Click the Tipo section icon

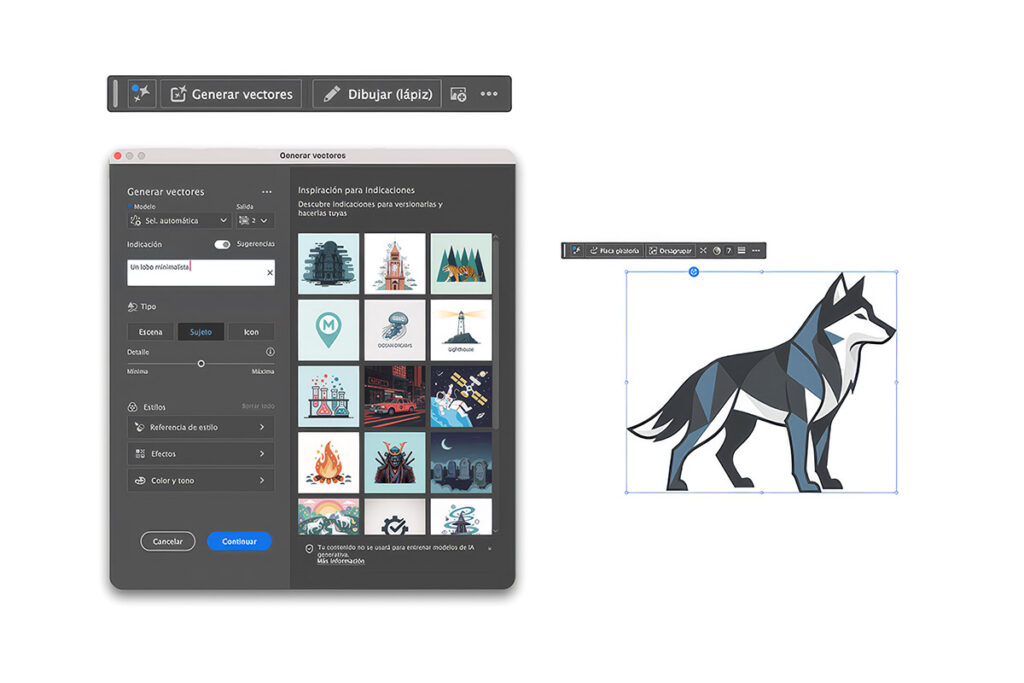point(133,306)
